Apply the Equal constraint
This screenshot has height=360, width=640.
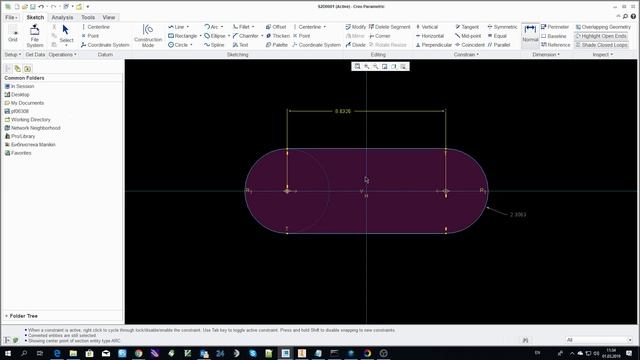tap(497, 36)
